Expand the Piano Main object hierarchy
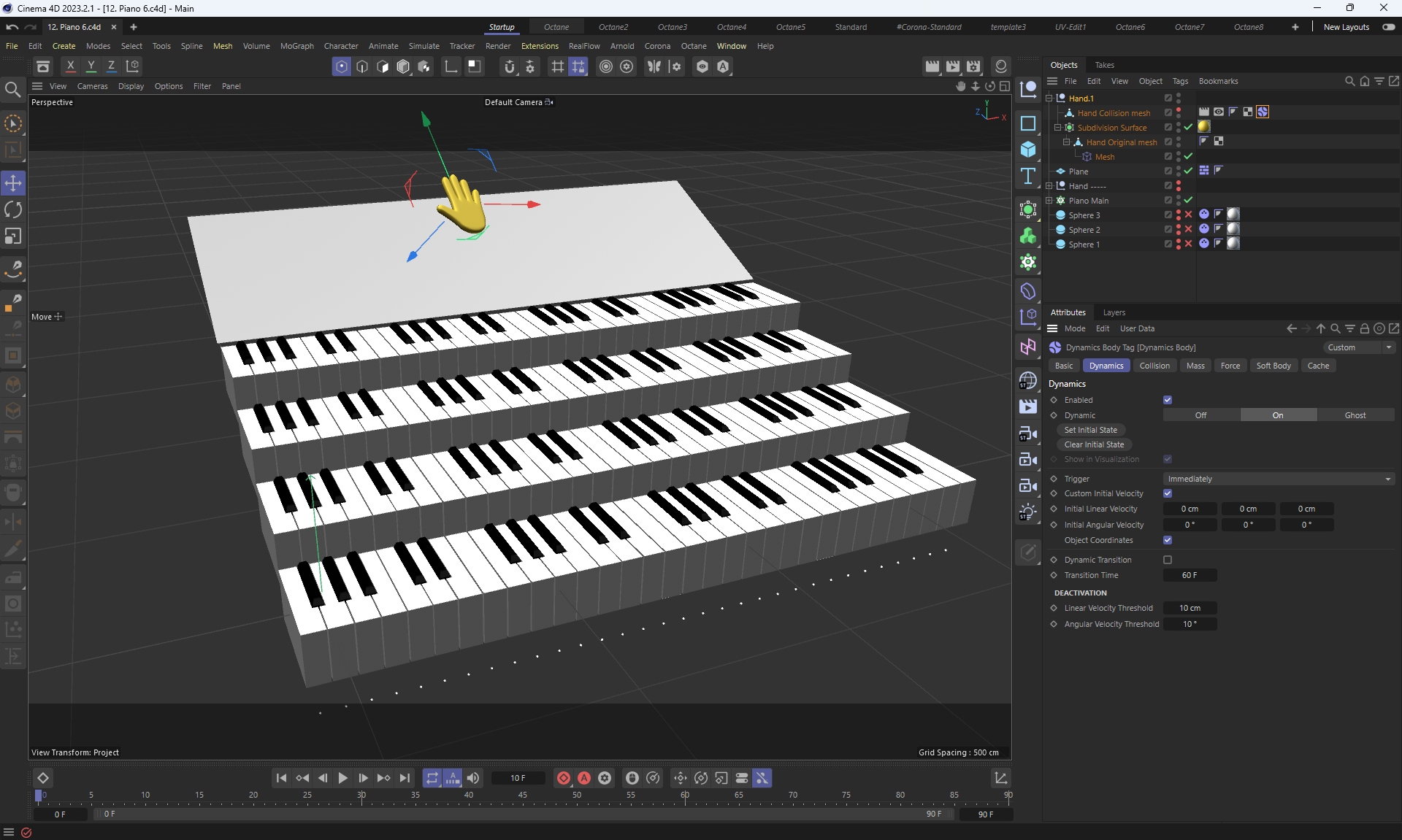The image size is (1402, 840). point(1049,201)
